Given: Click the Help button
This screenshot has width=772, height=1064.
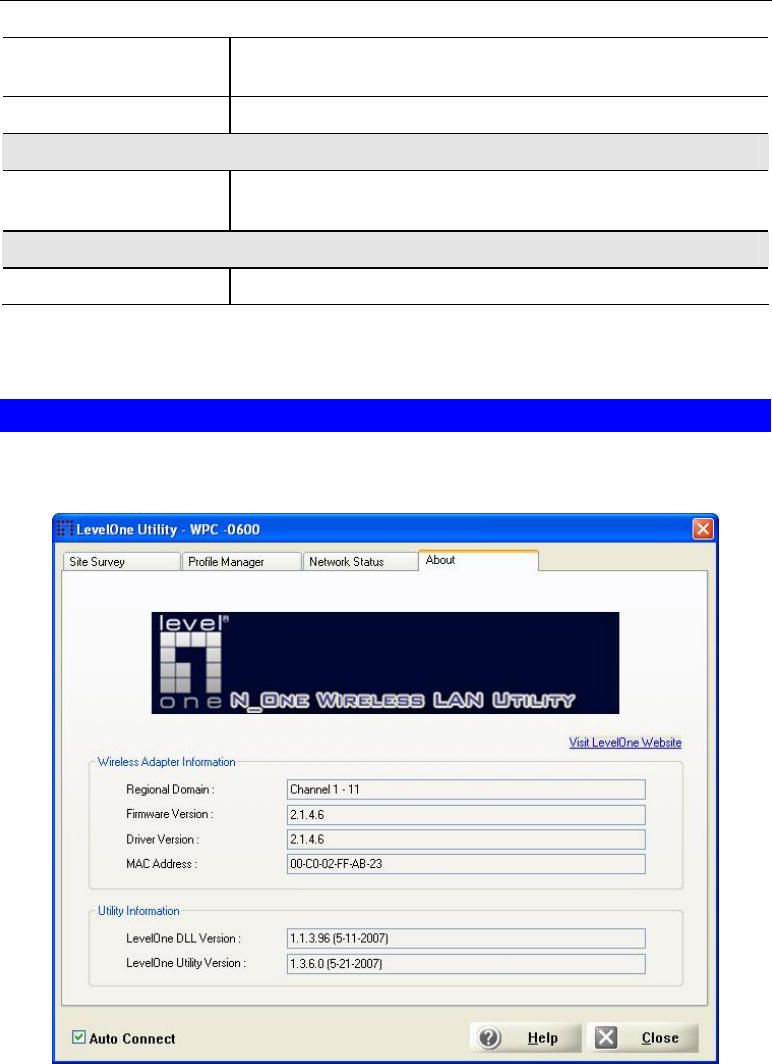Looking at the screenshot, I should tap(526, 1038).
